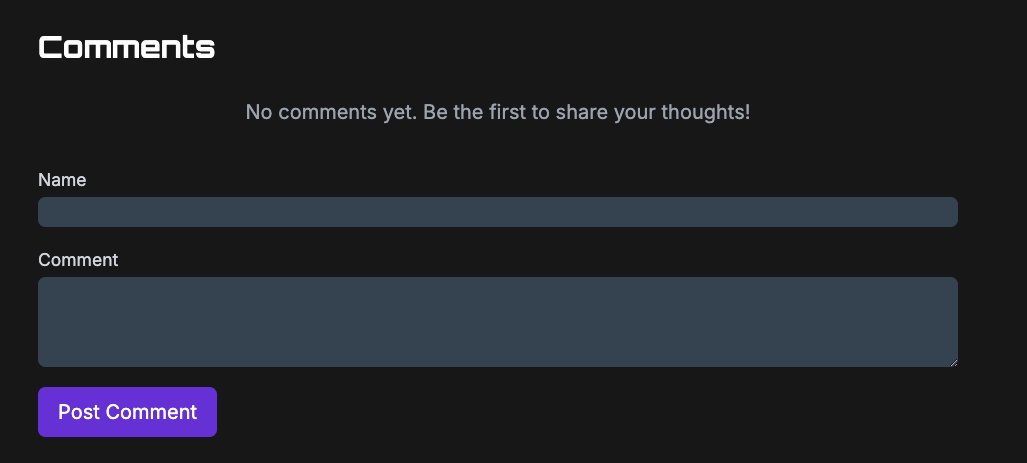Grab the Comment textarea corner grip
Screen dimensions: 1027x463
click(x=952, y=361)
